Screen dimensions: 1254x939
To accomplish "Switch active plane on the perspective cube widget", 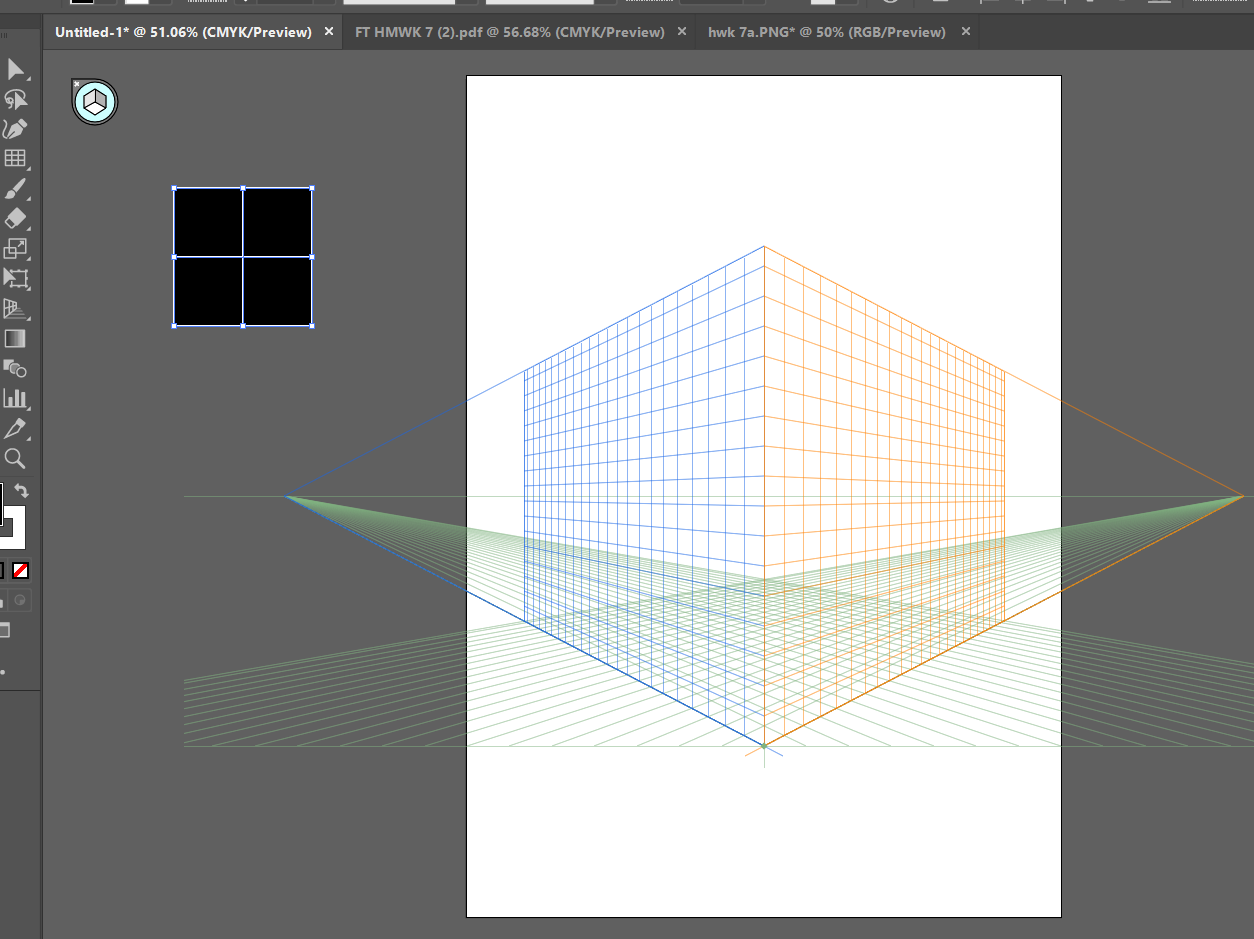I will pos(94,101).
